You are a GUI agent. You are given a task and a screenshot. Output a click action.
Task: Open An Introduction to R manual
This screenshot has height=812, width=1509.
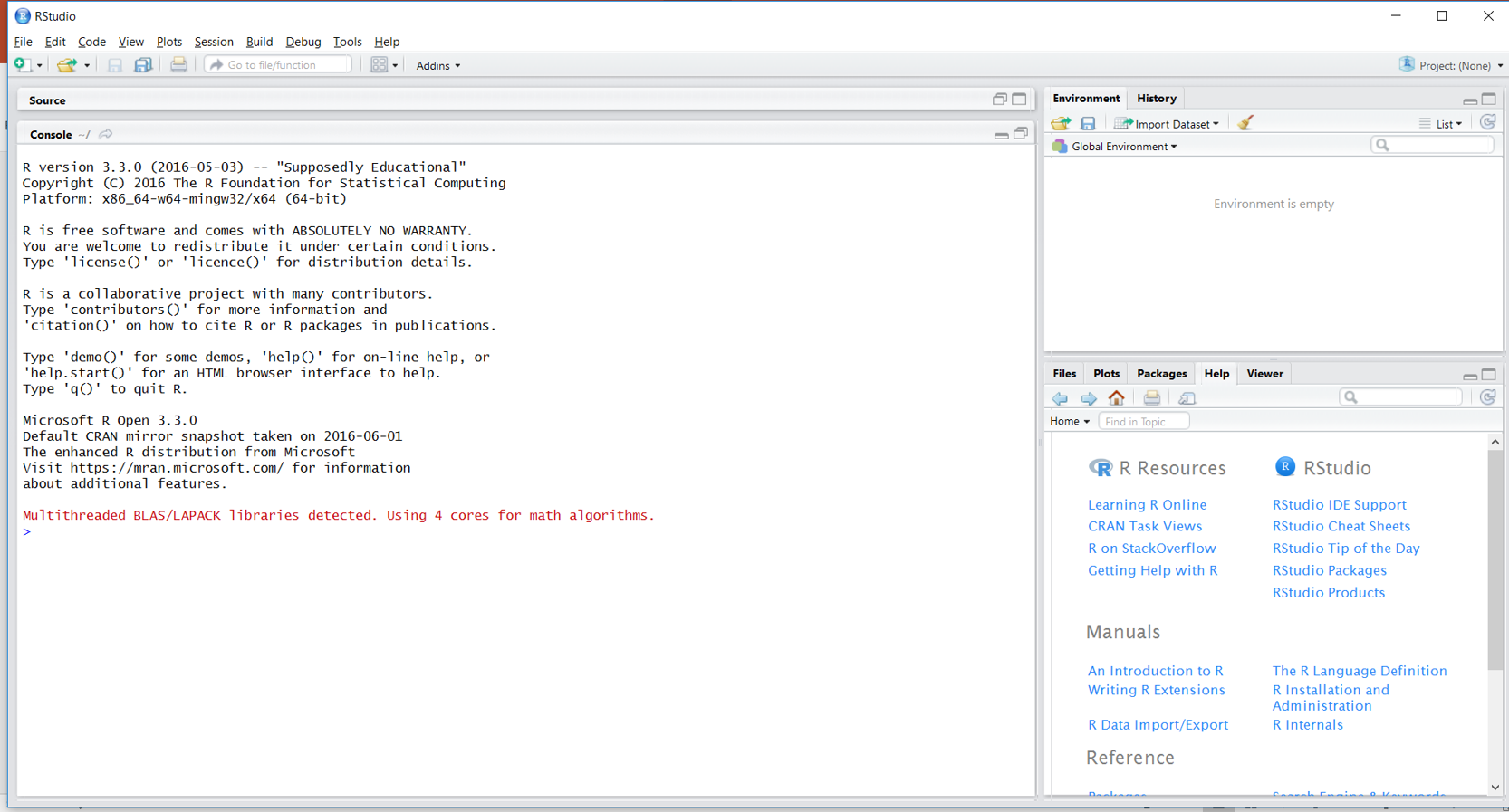click(1155, 671)
